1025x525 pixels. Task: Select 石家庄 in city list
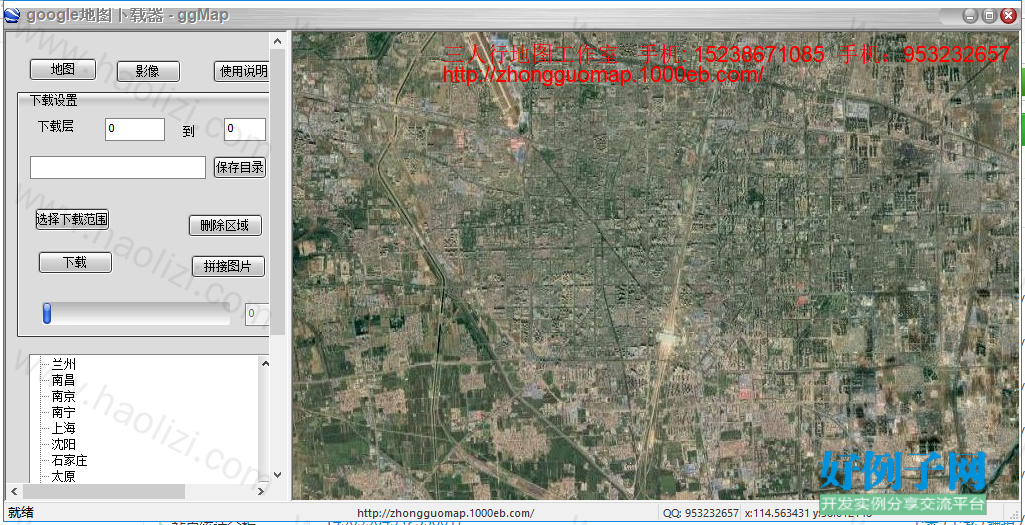69,460
